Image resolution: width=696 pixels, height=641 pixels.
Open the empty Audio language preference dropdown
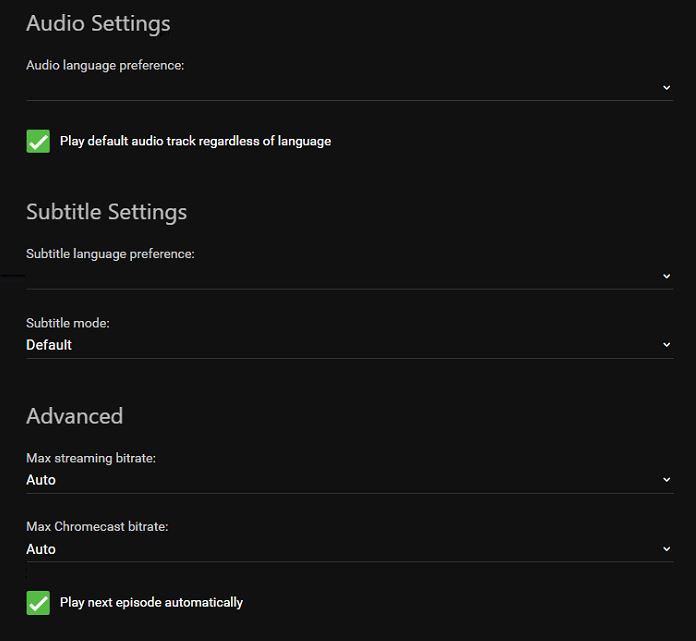[340, 88]
